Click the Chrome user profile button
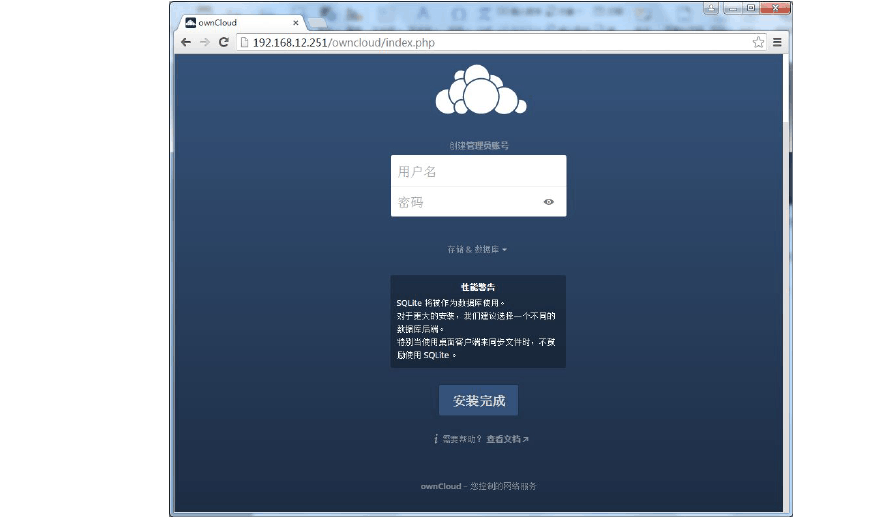Screen dimensions: 893x517 tap(711, 8)
